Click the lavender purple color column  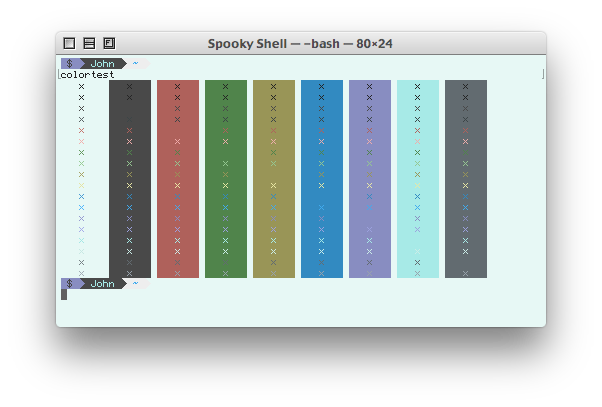click(370, 179)
